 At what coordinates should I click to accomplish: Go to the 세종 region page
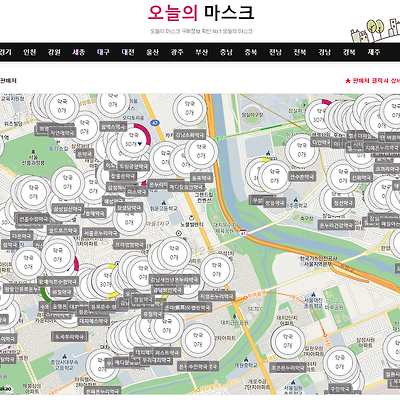click(x=79, y=52)
